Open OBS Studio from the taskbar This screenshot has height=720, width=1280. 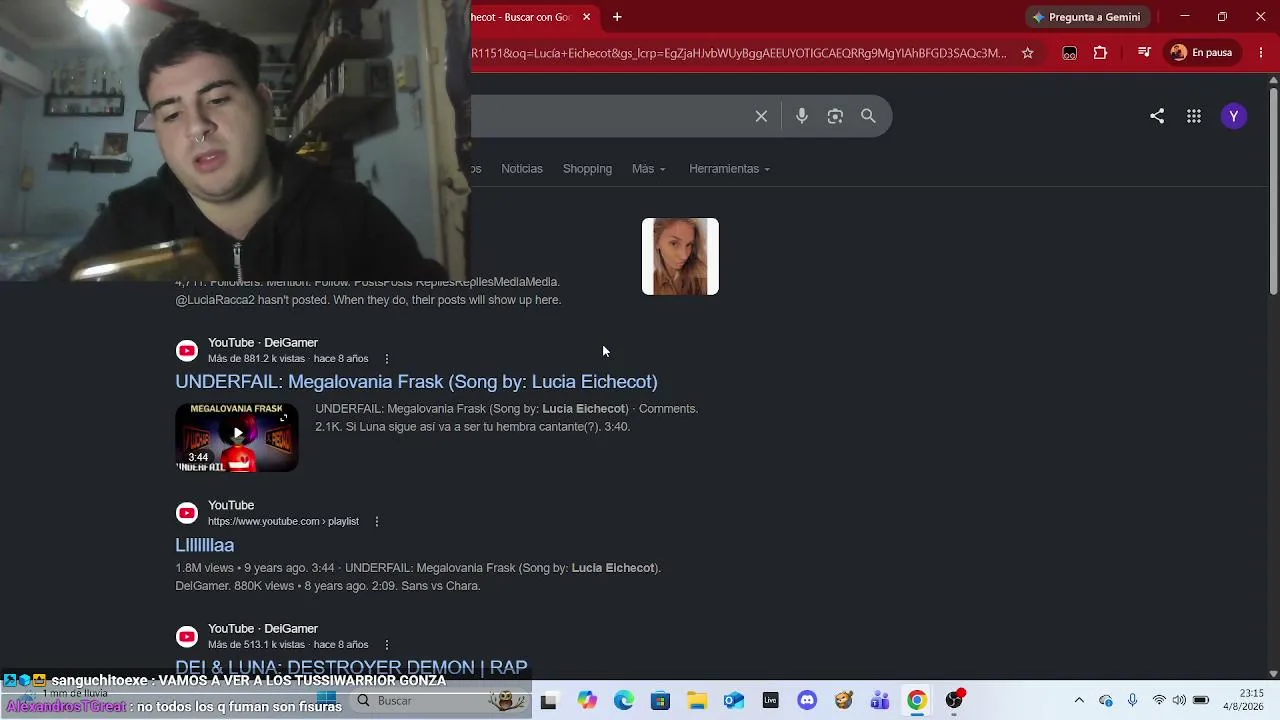pos(954,701)
